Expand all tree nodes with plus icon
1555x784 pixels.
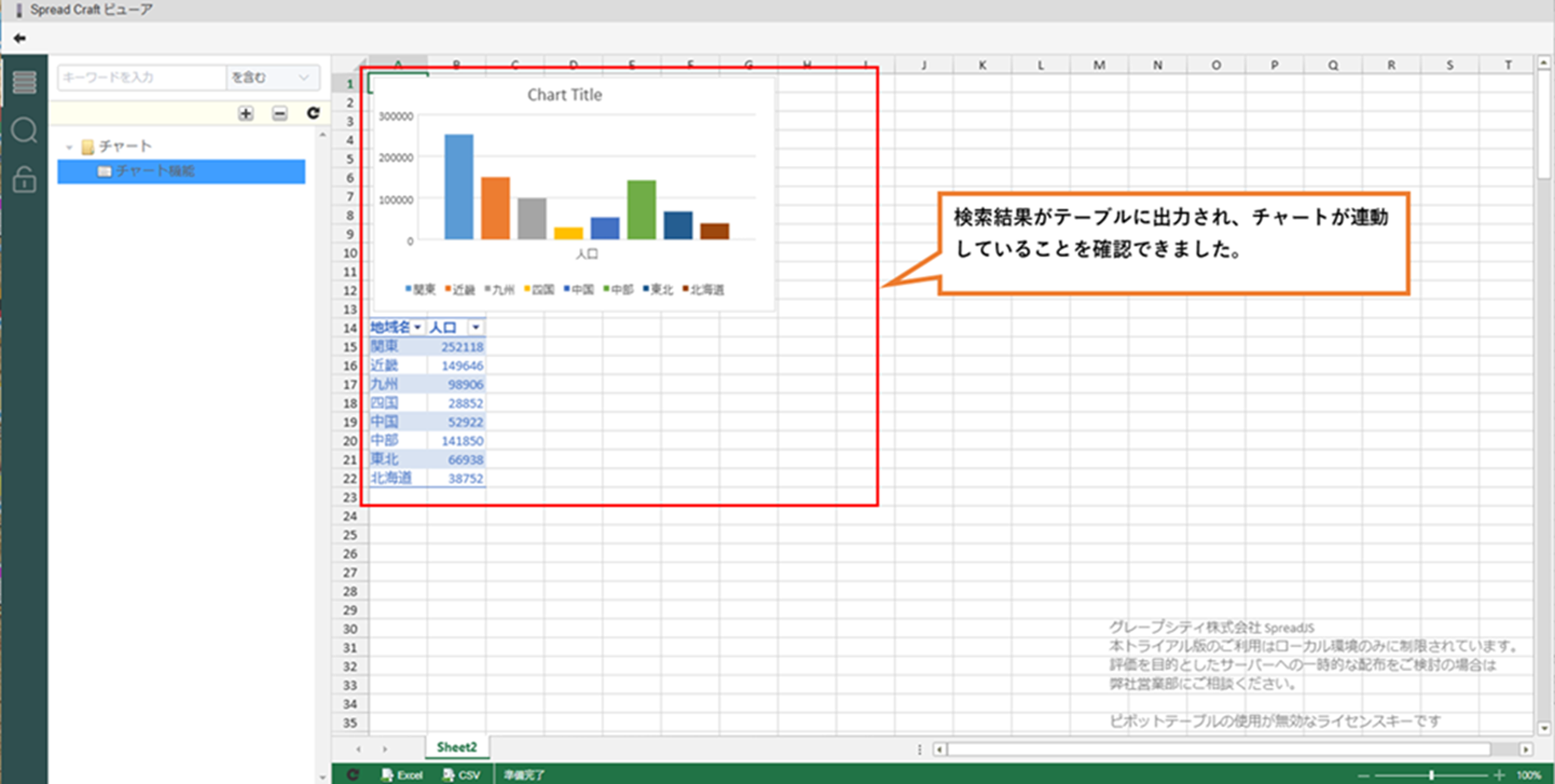(x=245, y=114)
